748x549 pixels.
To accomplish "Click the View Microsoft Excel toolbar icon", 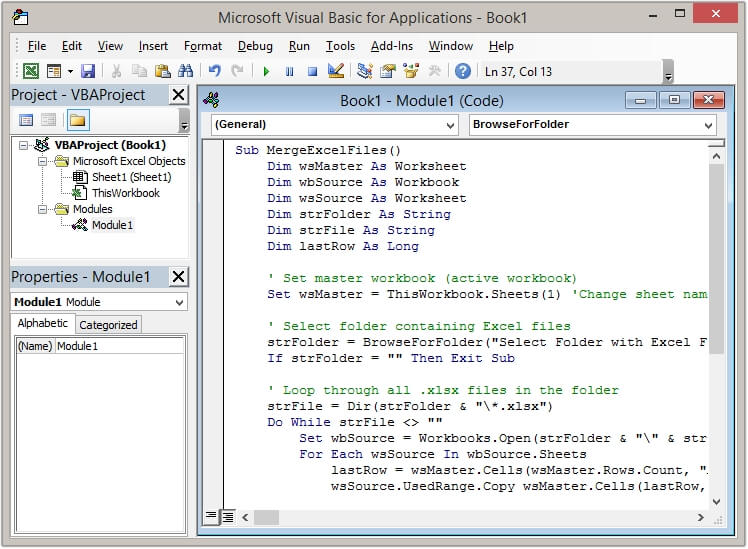I will tap(31, 71).
